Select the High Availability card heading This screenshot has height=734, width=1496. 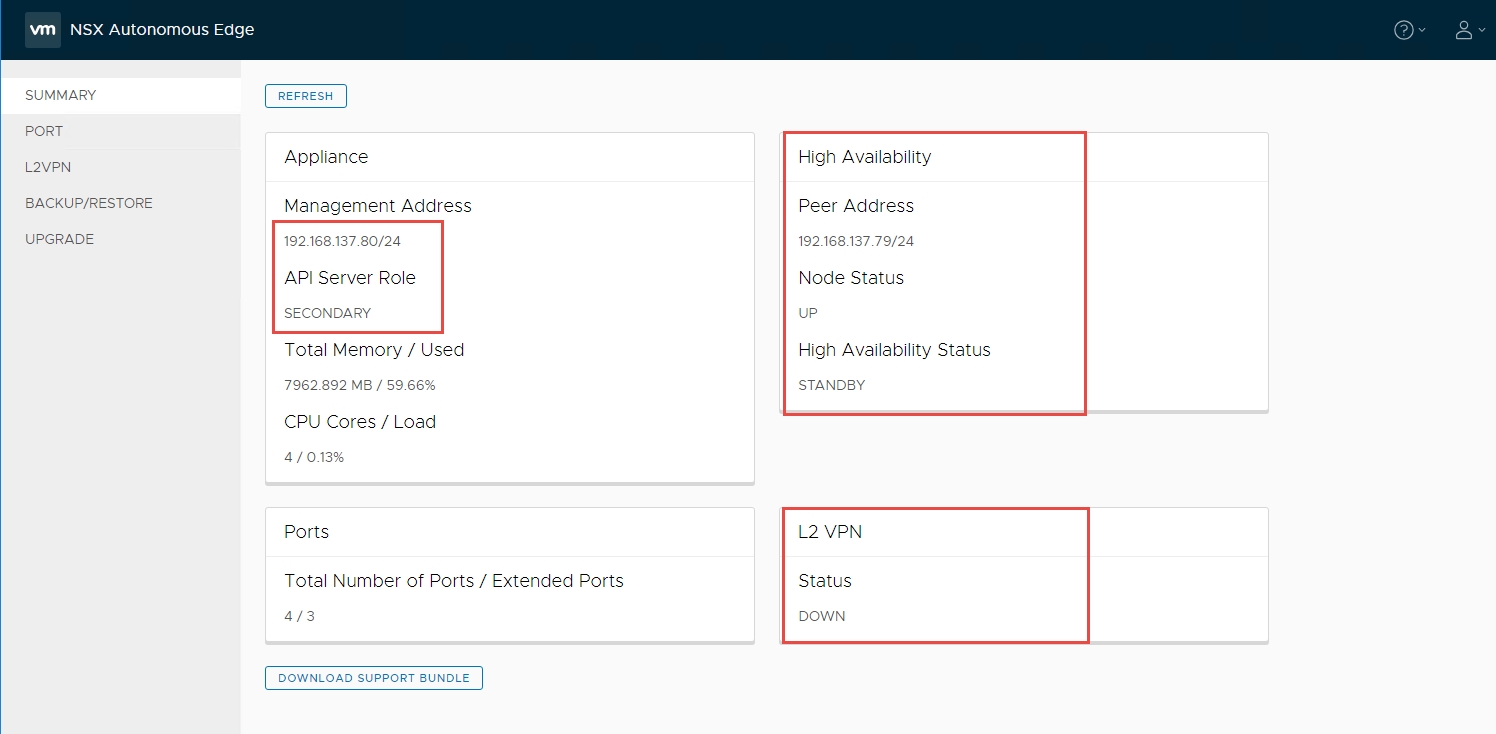[x=864, y=157]
